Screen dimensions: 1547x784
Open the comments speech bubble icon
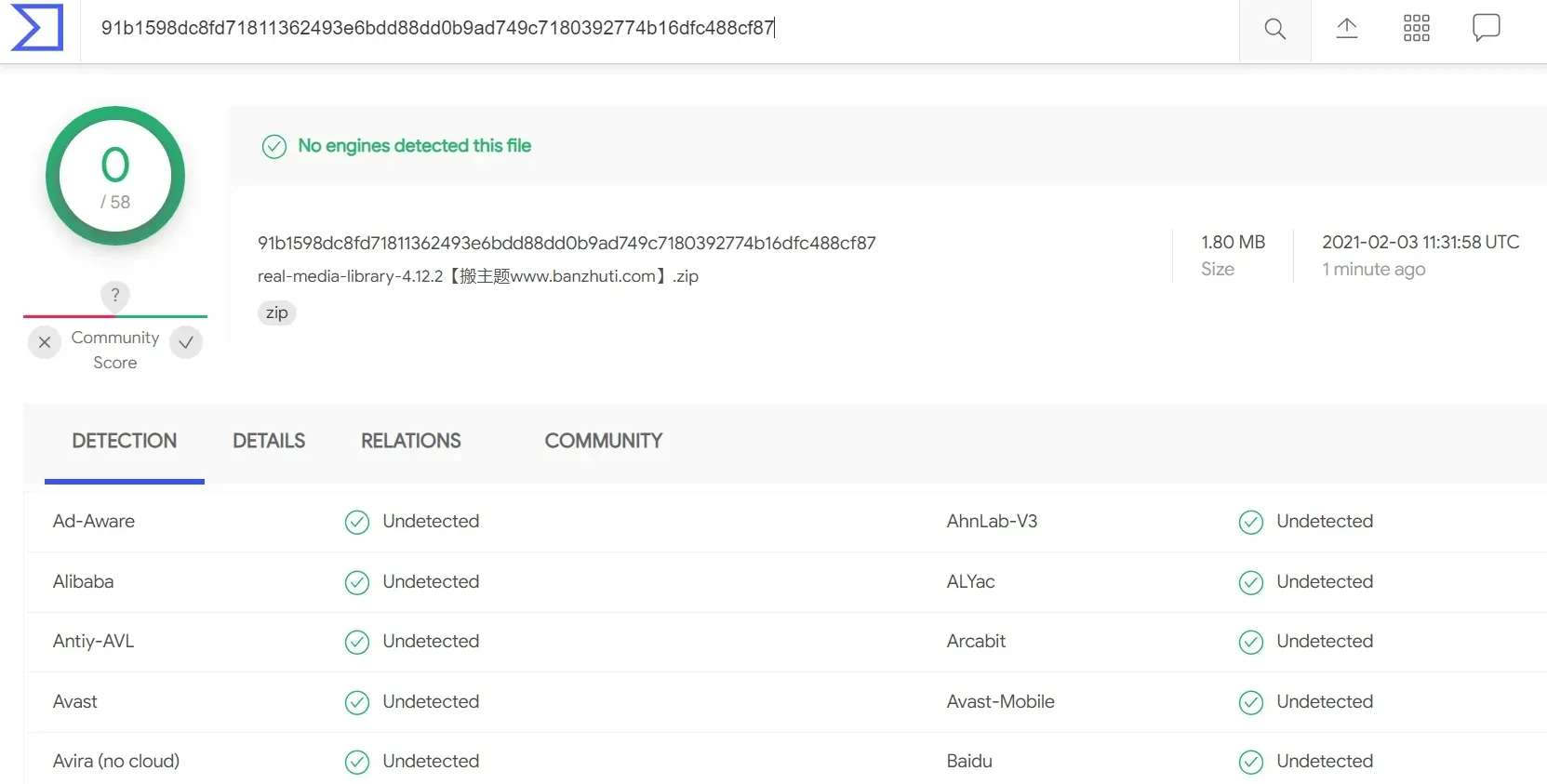pyautogui.click(x=1486, y=27)
